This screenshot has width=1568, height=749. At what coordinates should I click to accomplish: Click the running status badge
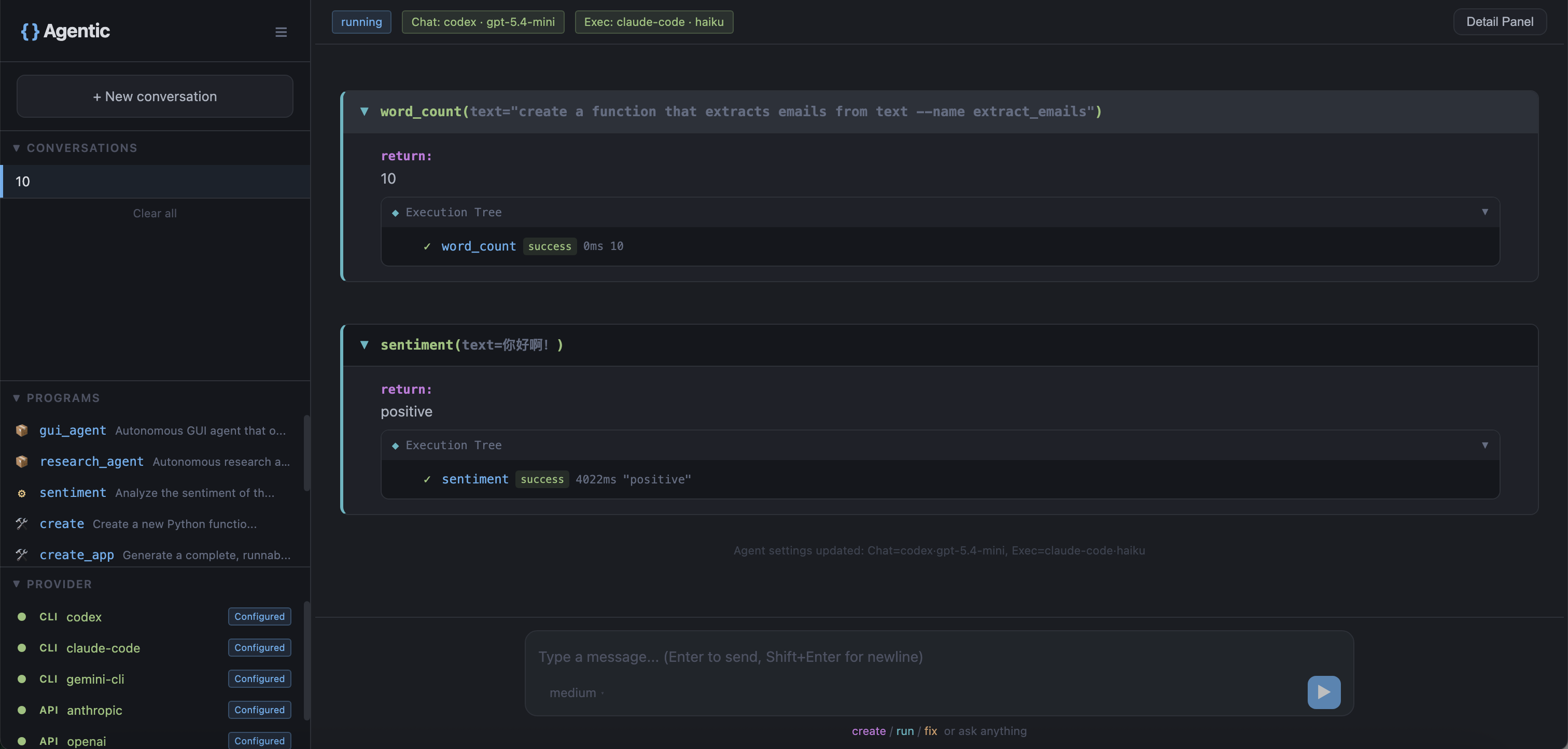pyautogui.click(x=361, y=22)
